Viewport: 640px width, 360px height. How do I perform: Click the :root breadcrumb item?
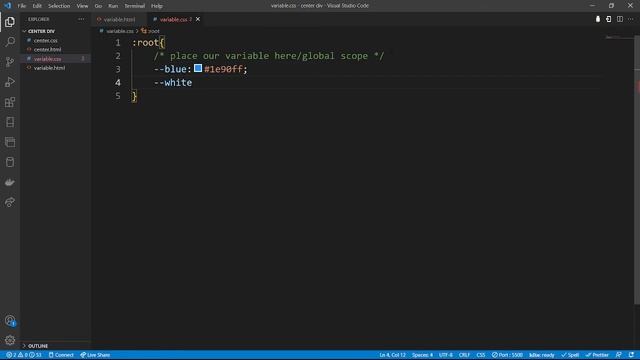pos(150,31)
